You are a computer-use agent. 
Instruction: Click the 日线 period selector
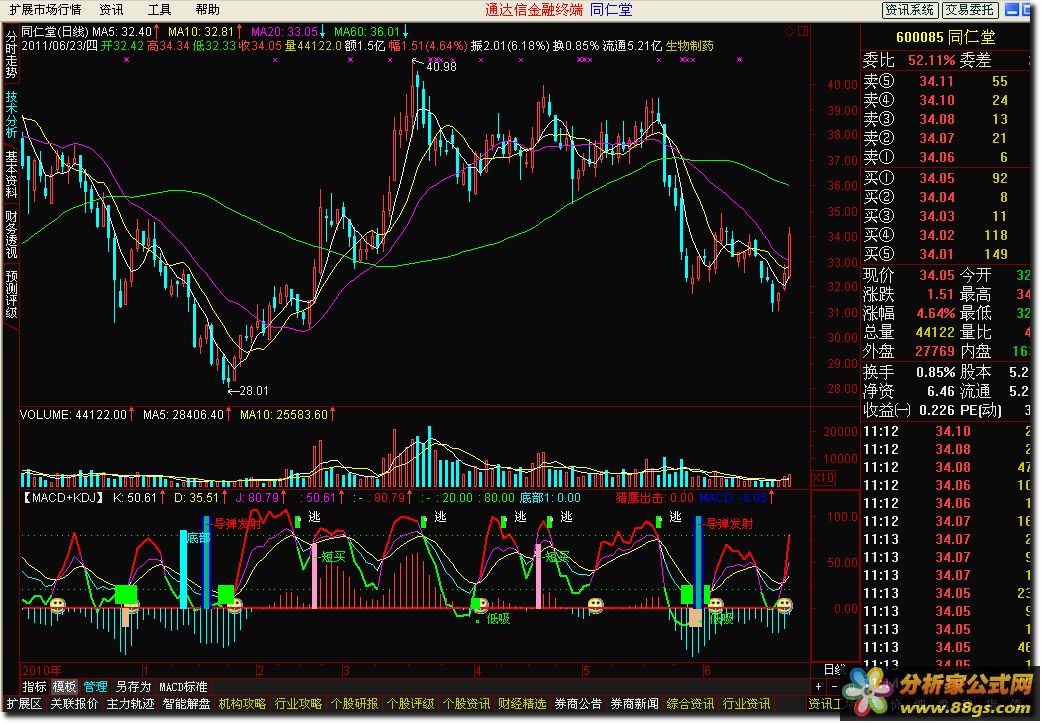pos(834,670)
